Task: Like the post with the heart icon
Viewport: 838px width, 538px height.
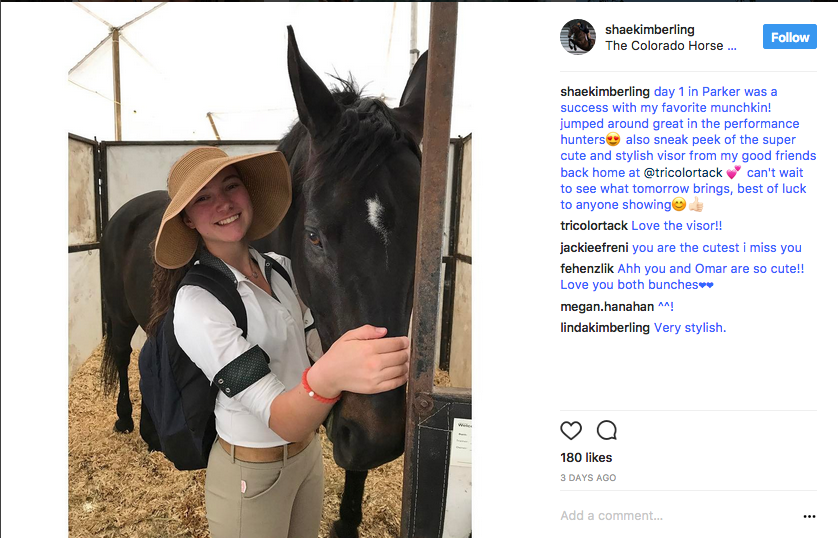Action: coord(571,430)
